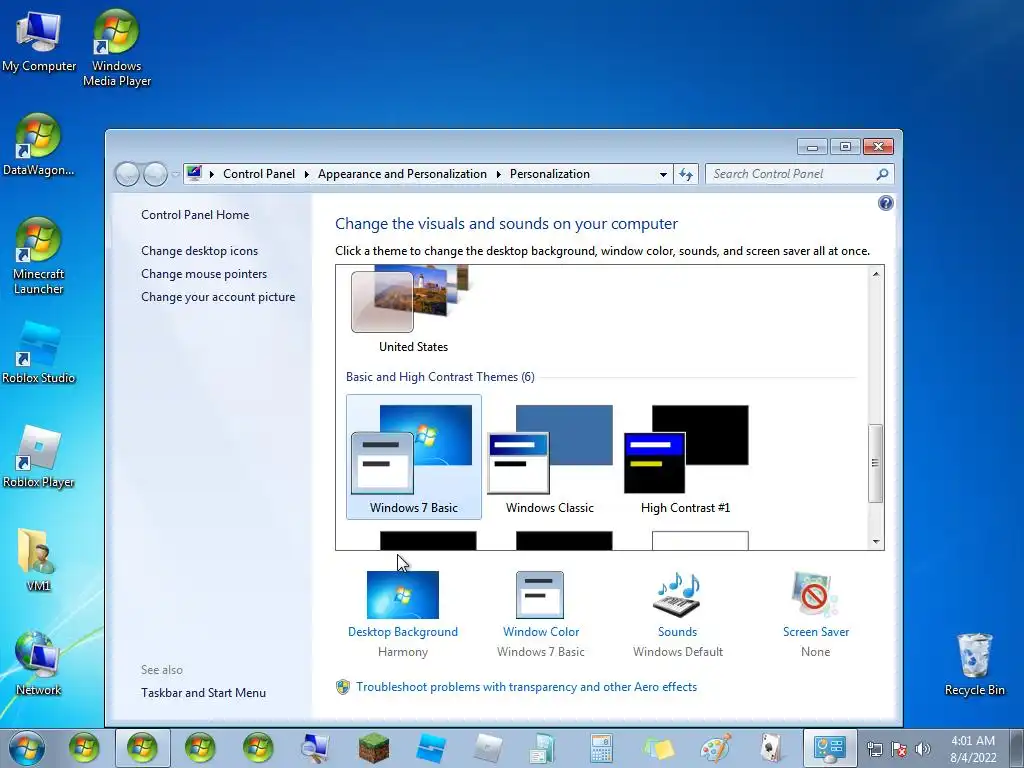Click Appearance and Personalization breadcrumb
The height and width of the screenshot is (768, 1024).
[402, 174]
